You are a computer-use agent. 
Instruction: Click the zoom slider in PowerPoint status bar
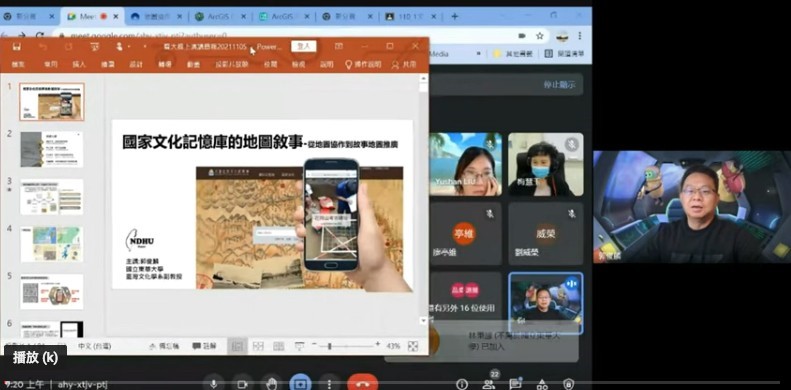click(x=346, y=346)
